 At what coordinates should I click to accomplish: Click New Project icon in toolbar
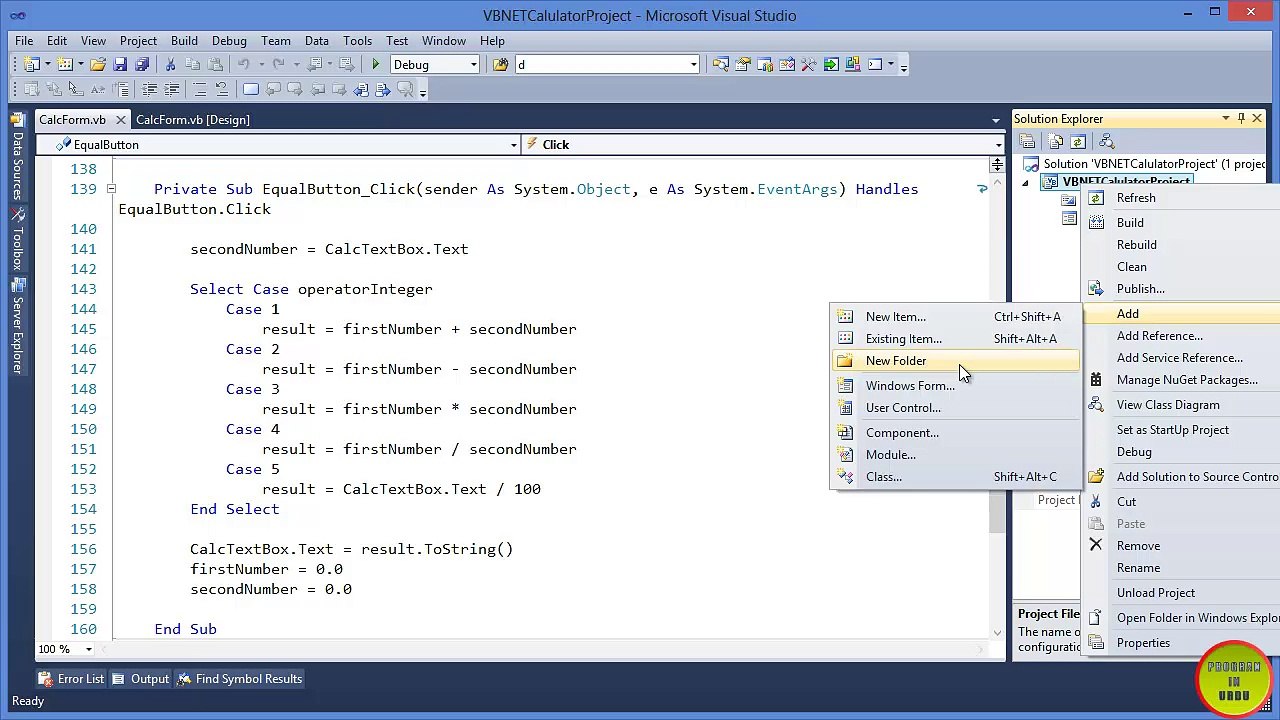click(31, 64)
